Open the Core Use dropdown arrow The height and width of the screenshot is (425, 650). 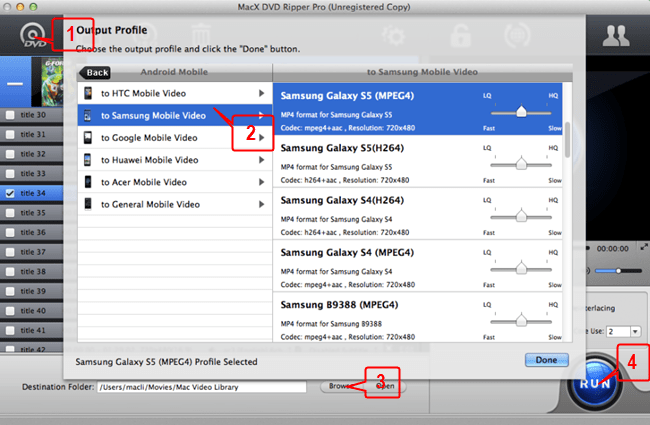tap(635, 331)
